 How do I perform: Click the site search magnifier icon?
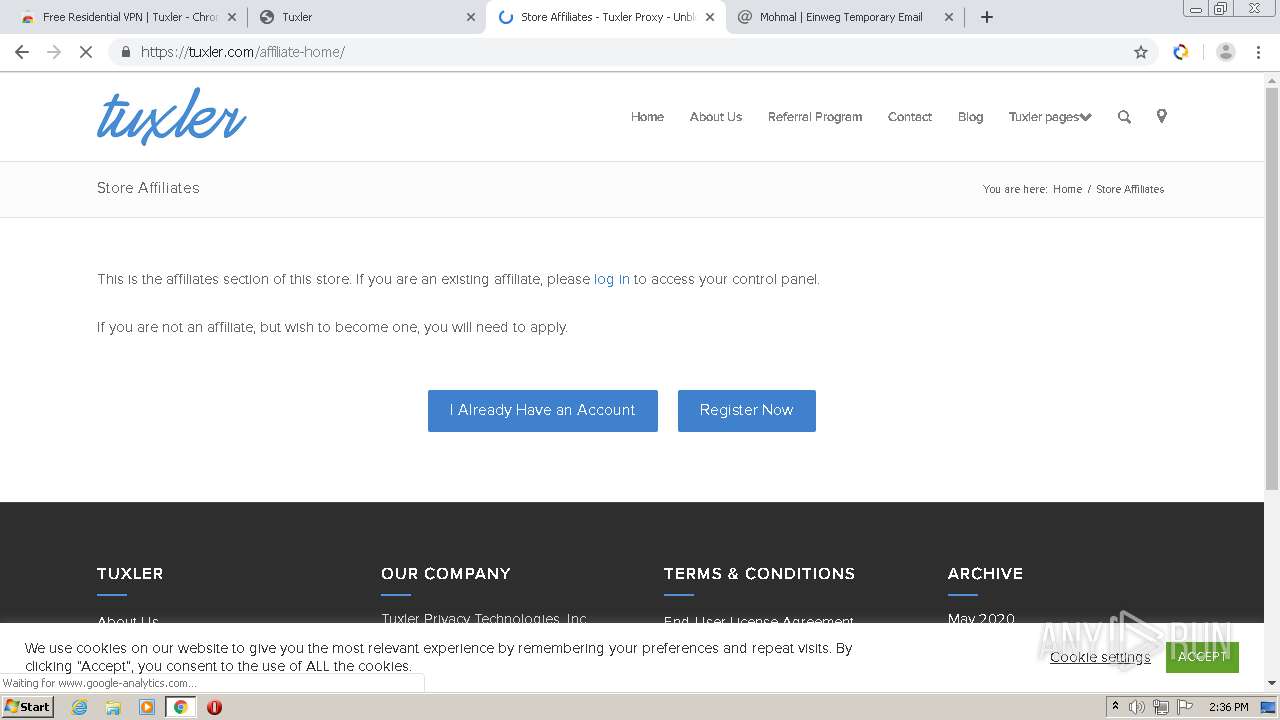[1124, 117]
